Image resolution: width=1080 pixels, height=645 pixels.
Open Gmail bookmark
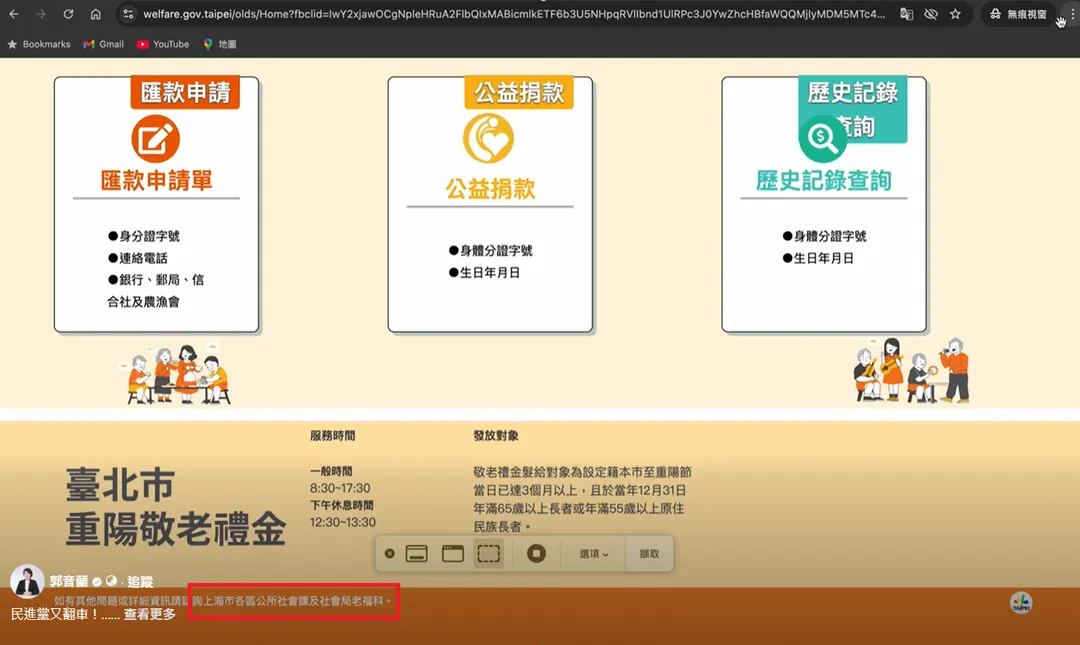103,44
